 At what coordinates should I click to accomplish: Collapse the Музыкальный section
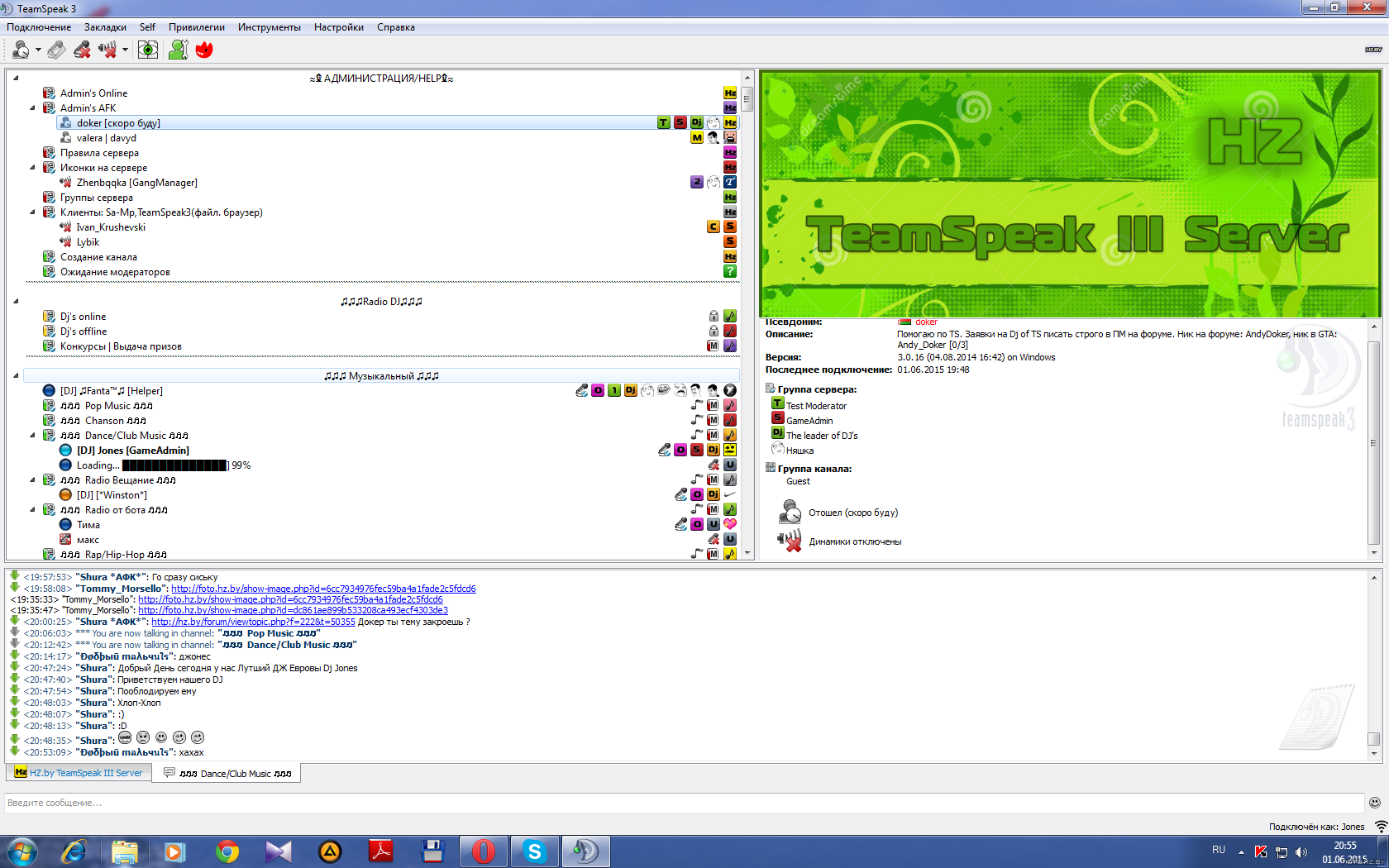pos(16,375)
